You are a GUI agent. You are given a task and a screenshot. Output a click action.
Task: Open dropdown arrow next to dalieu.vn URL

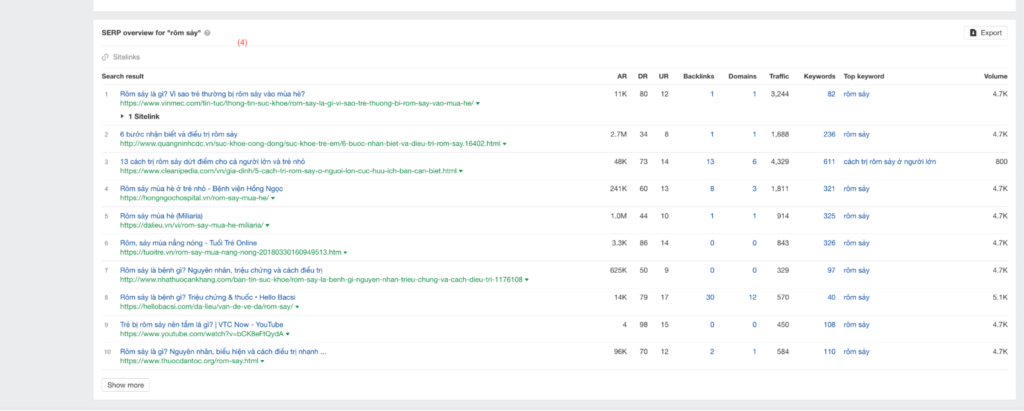pos(268,225)
